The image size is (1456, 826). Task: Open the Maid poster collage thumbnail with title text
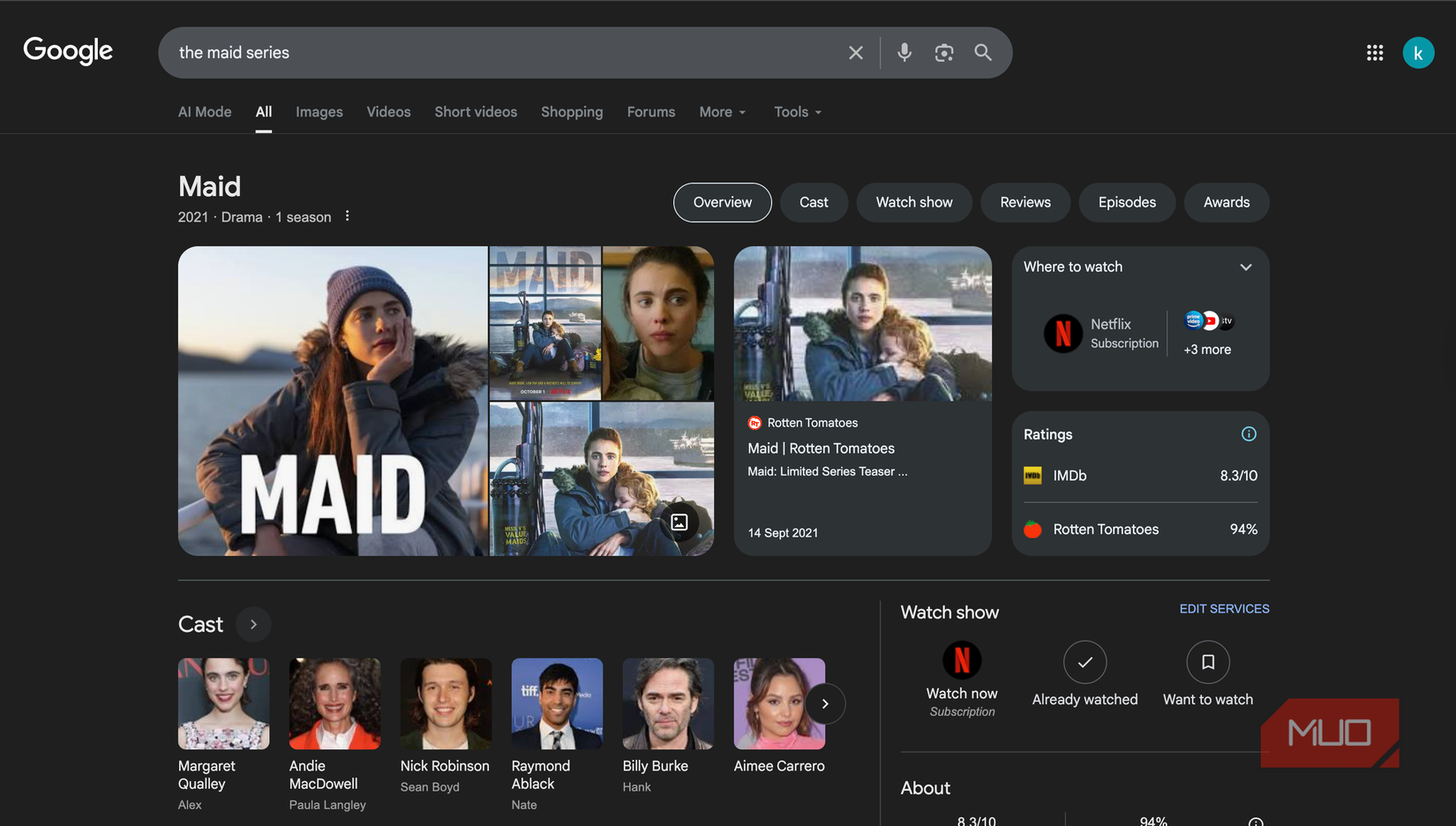click(545, 323)
